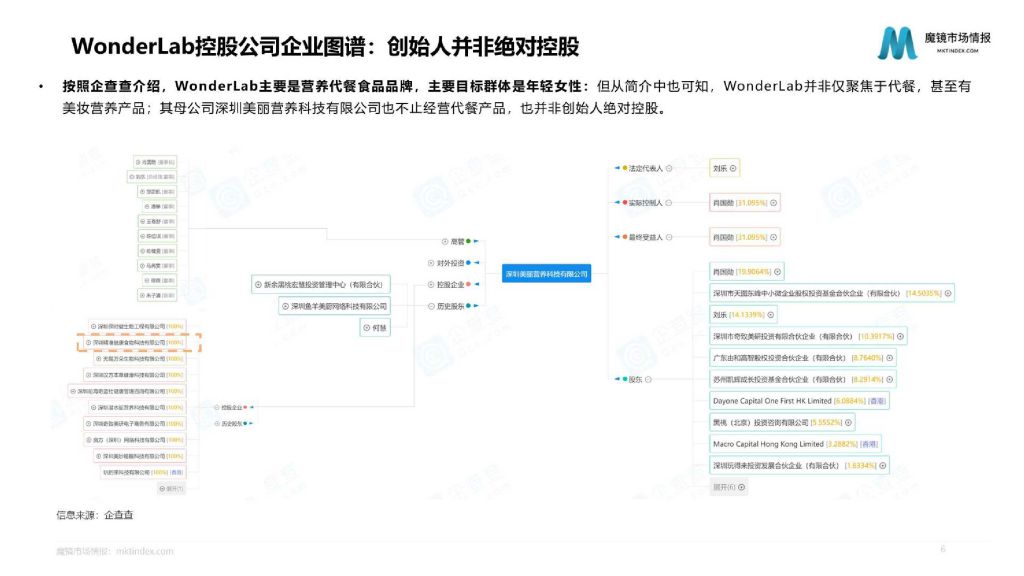Click the 香港 tag on the Macro Capital node
This screenshot has height=576, width=1024.
[869, 444]
